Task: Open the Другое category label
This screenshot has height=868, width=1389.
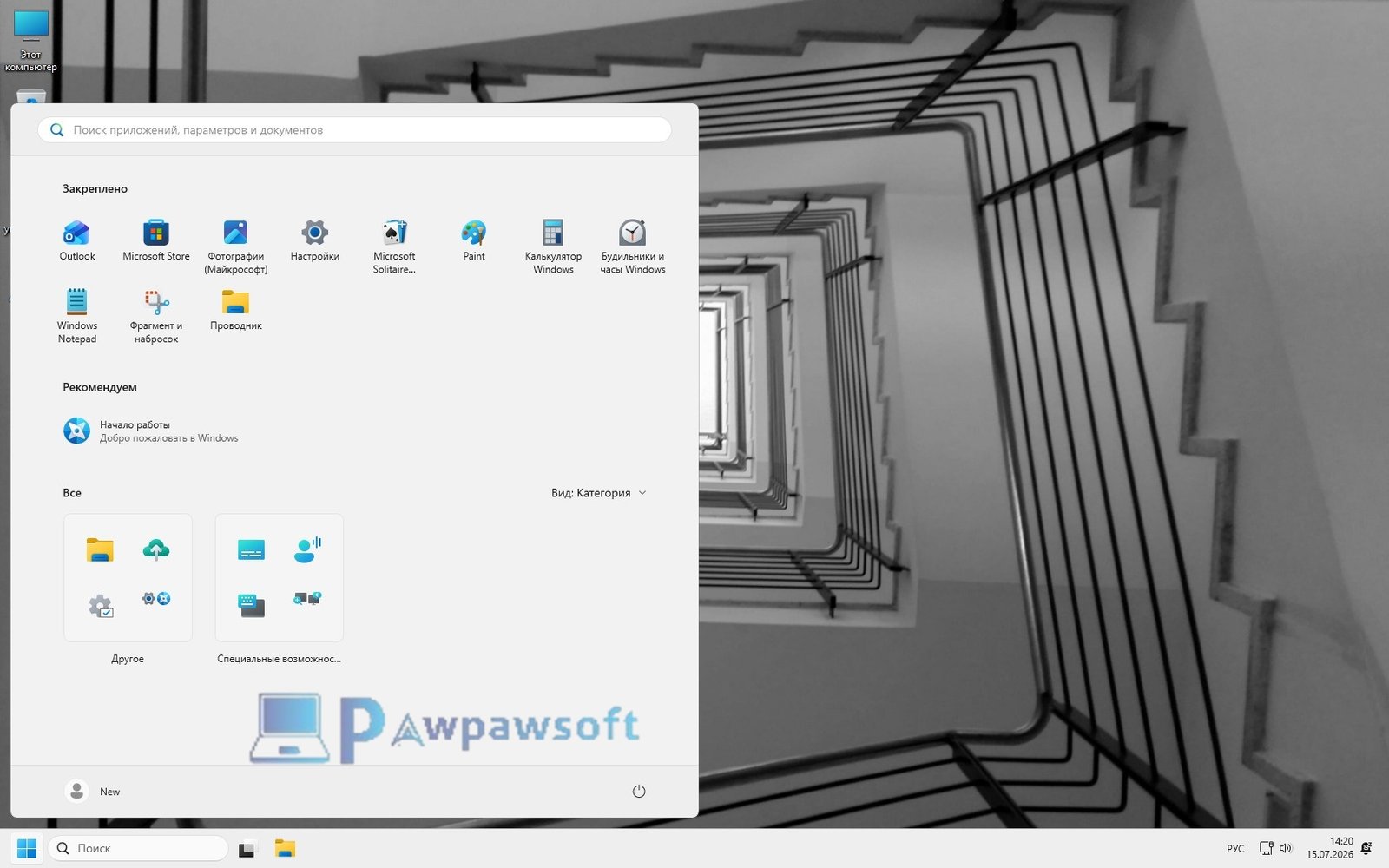Action: [128, 659]
